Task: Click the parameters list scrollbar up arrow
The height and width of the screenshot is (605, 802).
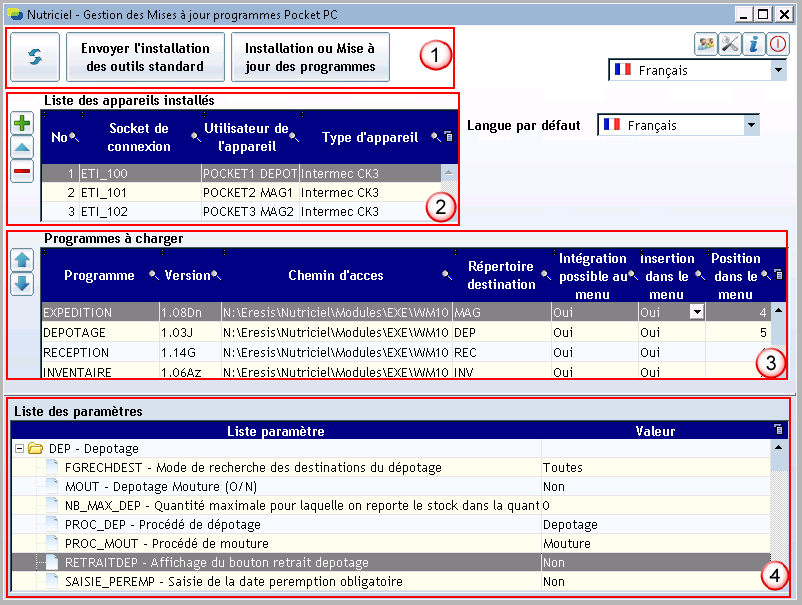Action: coord(778,447)
